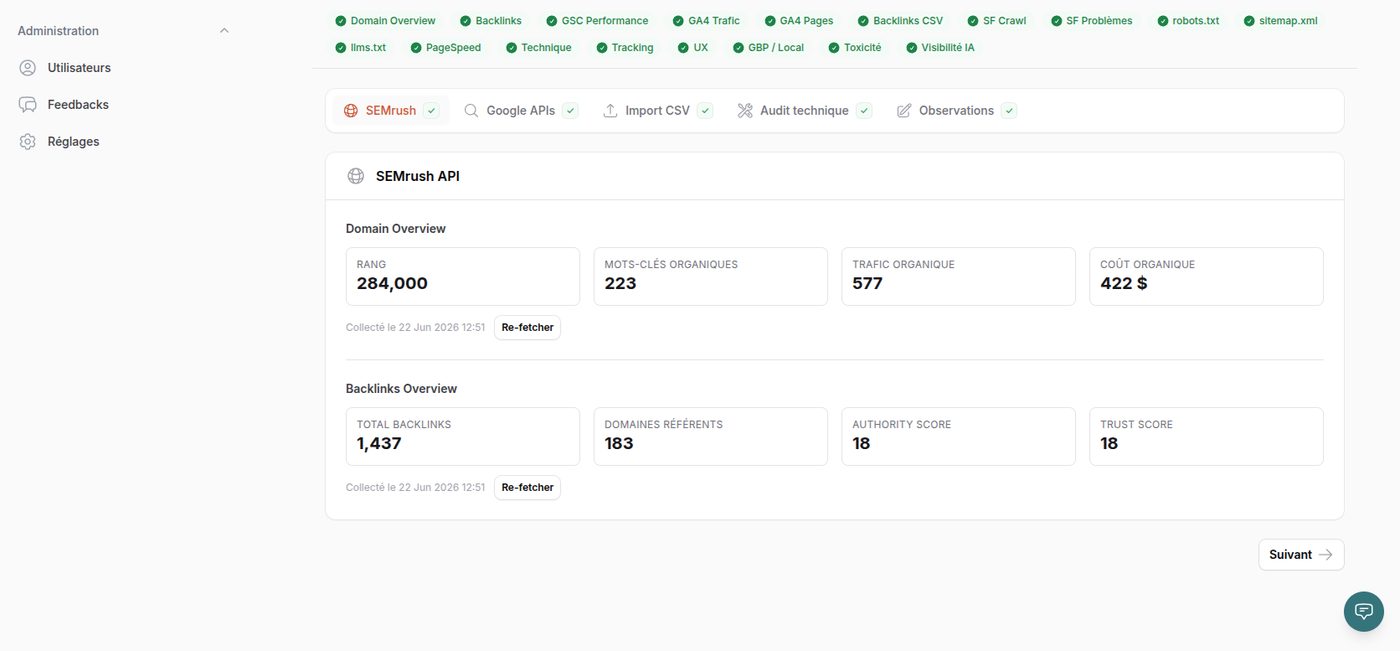Image resolution: width=1400 pixels, height=651 pixels.
Task: Click the Backlinks CSV status chip
Action: tap(900, 21)
